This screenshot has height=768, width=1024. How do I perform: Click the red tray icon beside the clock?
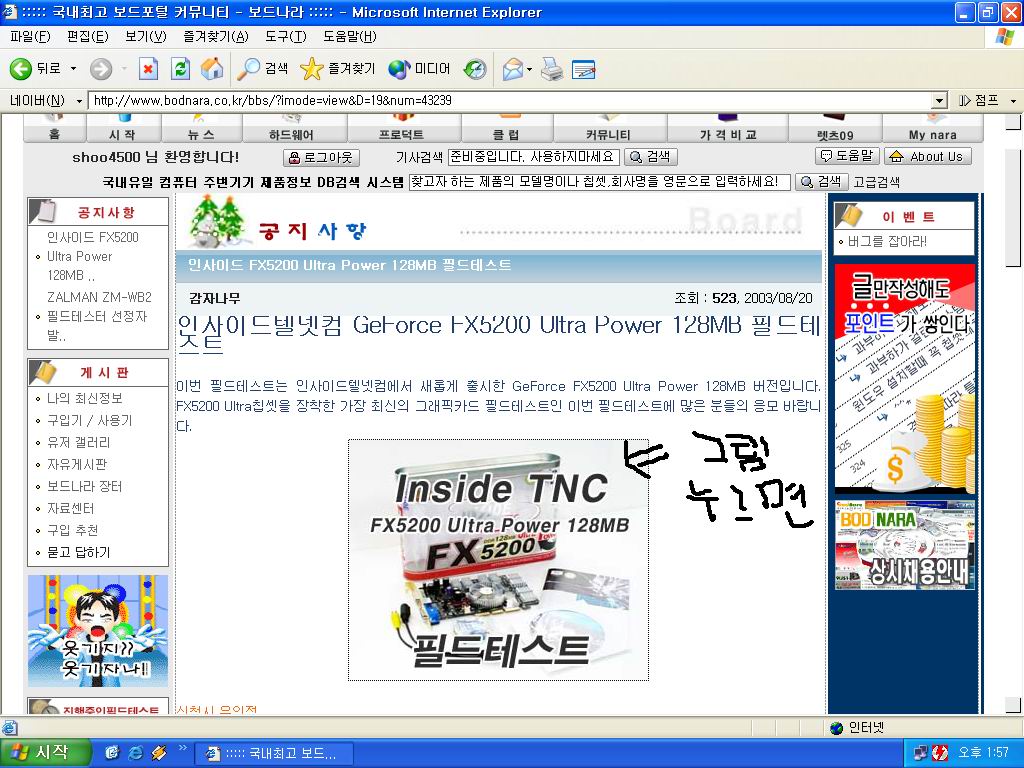click(939, 752)
